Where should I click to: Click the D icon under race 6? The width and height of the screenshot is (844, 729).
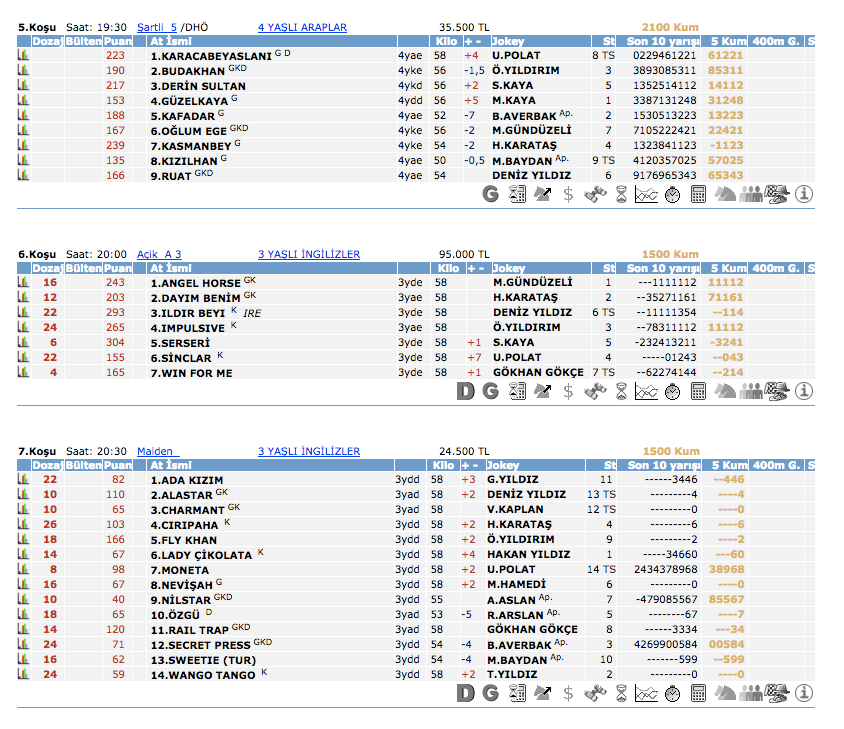pyautogui.click(x=464, y=390)
